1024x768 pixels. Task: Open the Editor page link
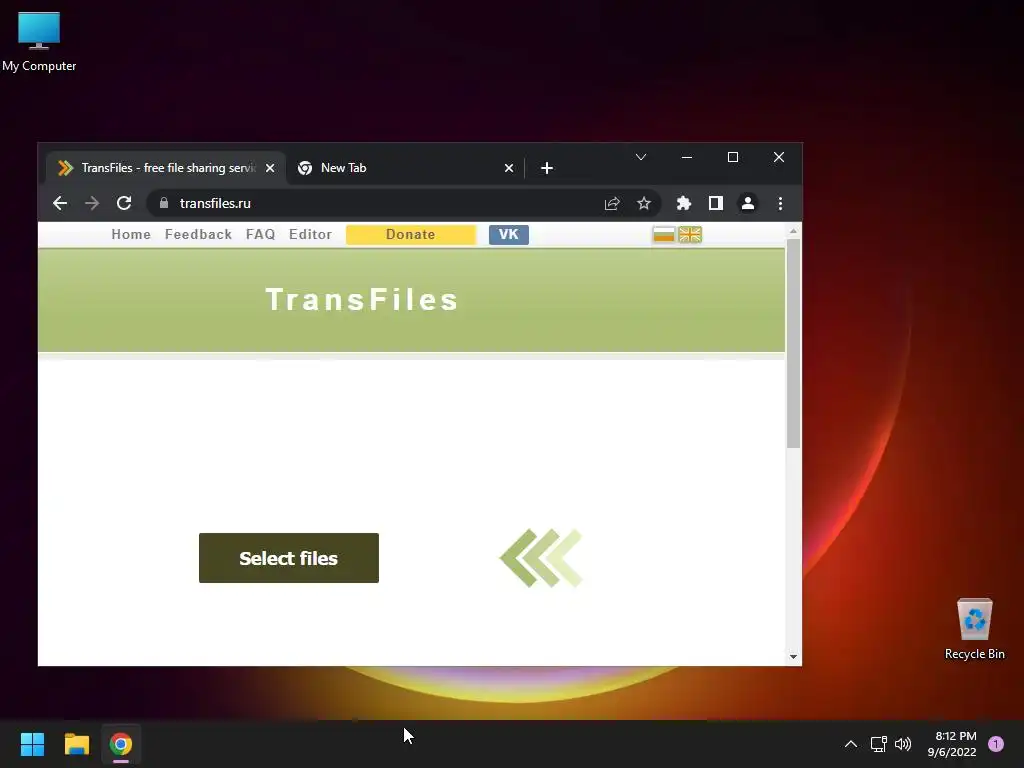coord(310,234)
